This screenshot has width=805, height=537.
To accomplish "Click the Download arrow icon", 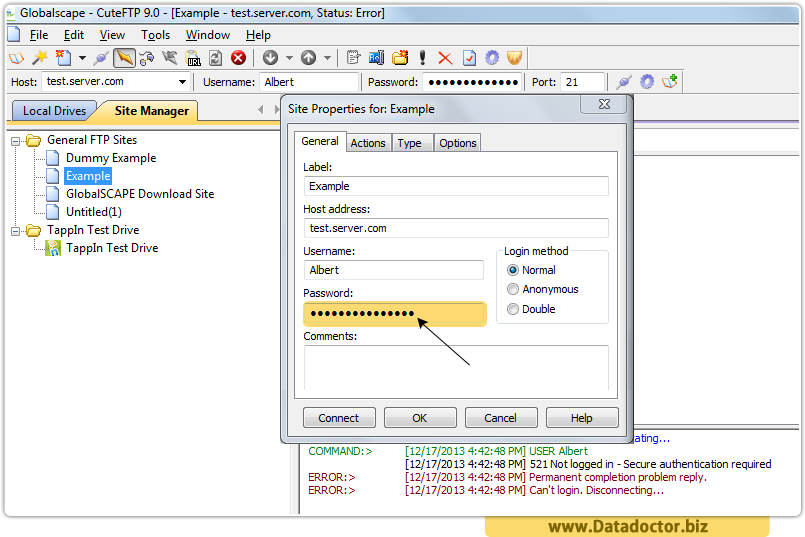I will (271, 58).
